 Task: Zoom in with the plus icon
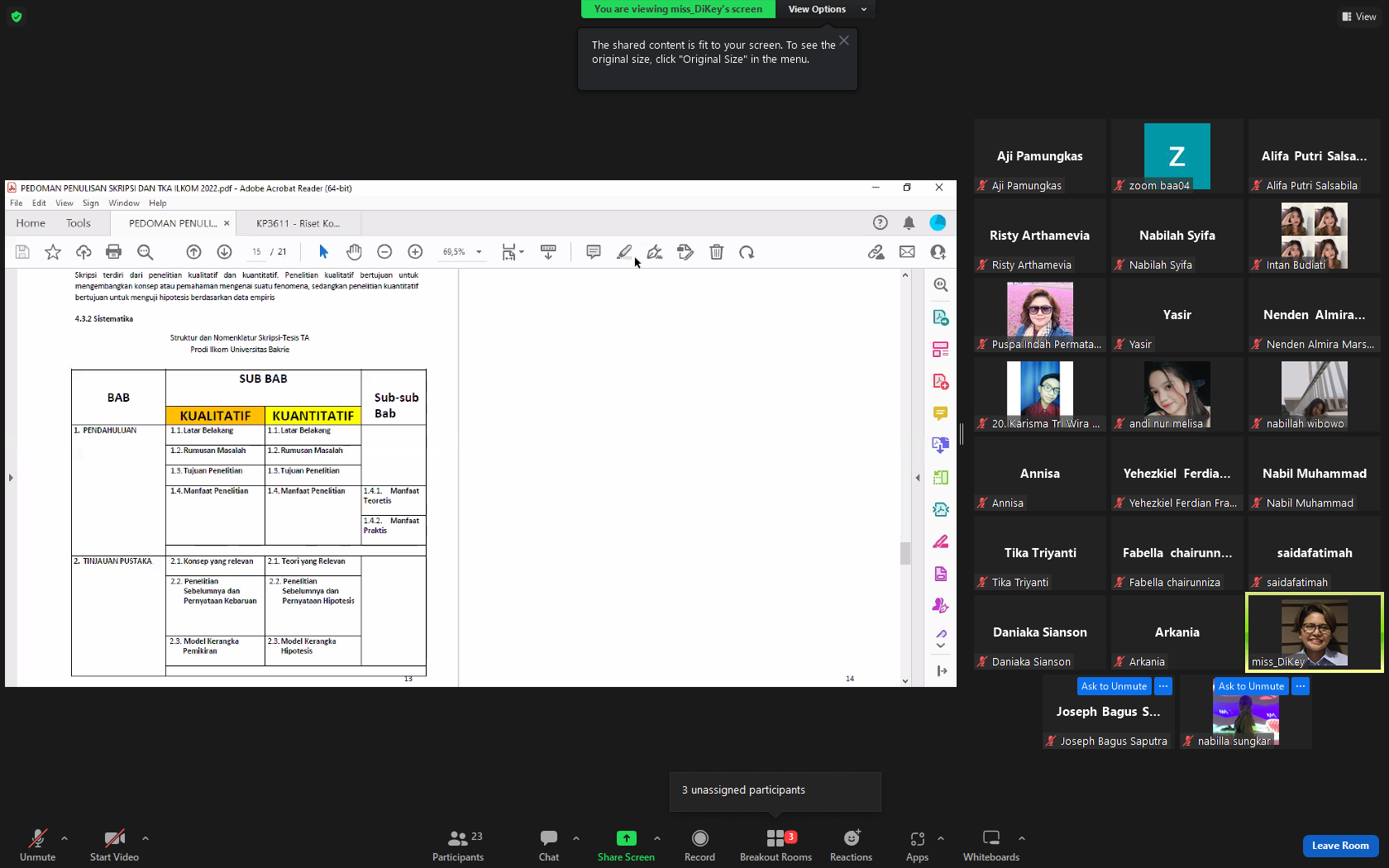(415, 252)
